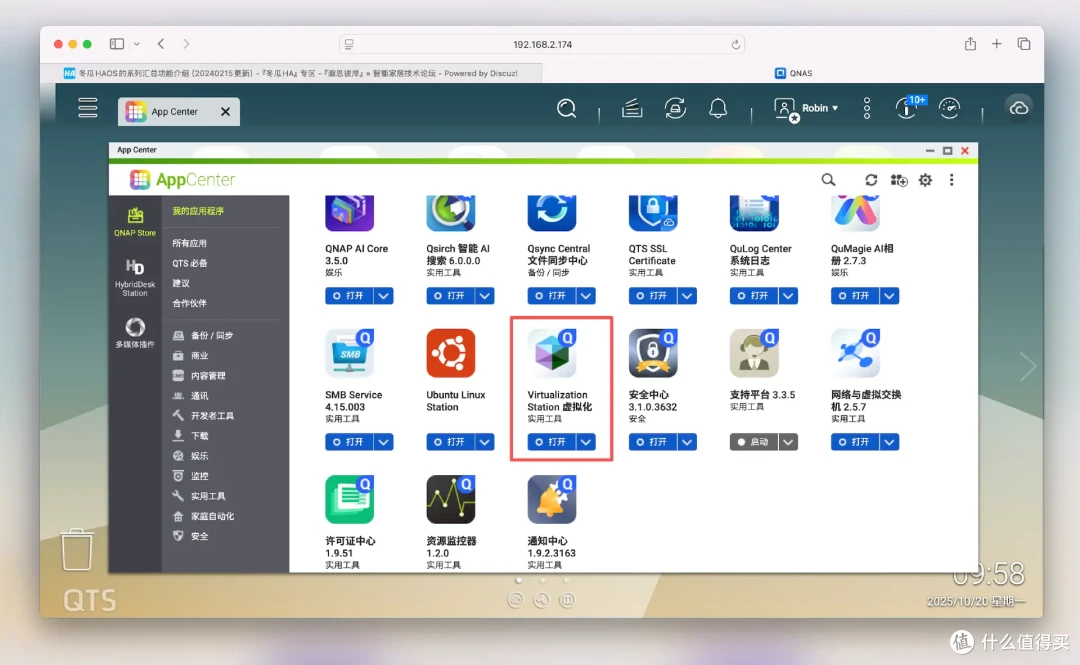Select 备份 / 同步 category
Image resolution: width=1080 pixels, height=665 pixels.
(203, 336)
